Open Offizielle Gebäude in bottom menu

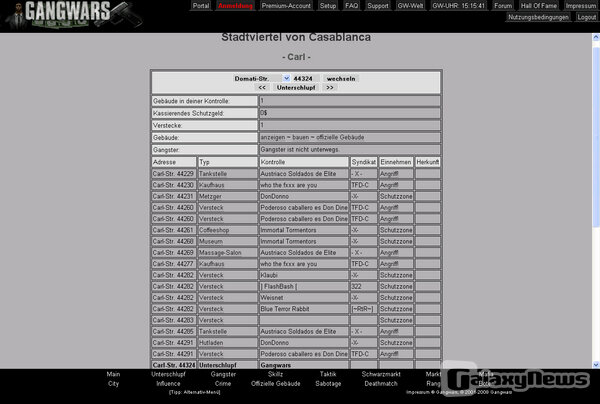pyautogui.click(x=276, y=384)
